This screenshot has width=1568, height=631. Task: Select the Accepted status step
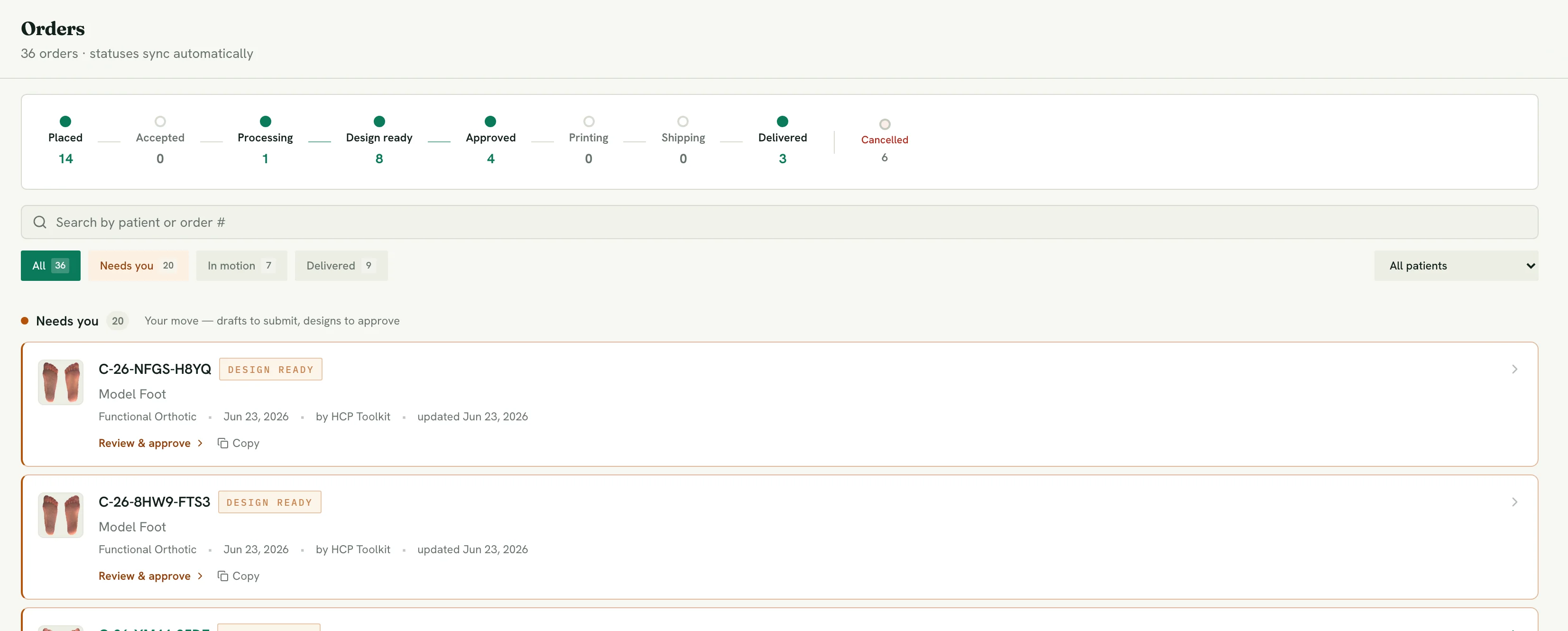click(x=160, y=140)
